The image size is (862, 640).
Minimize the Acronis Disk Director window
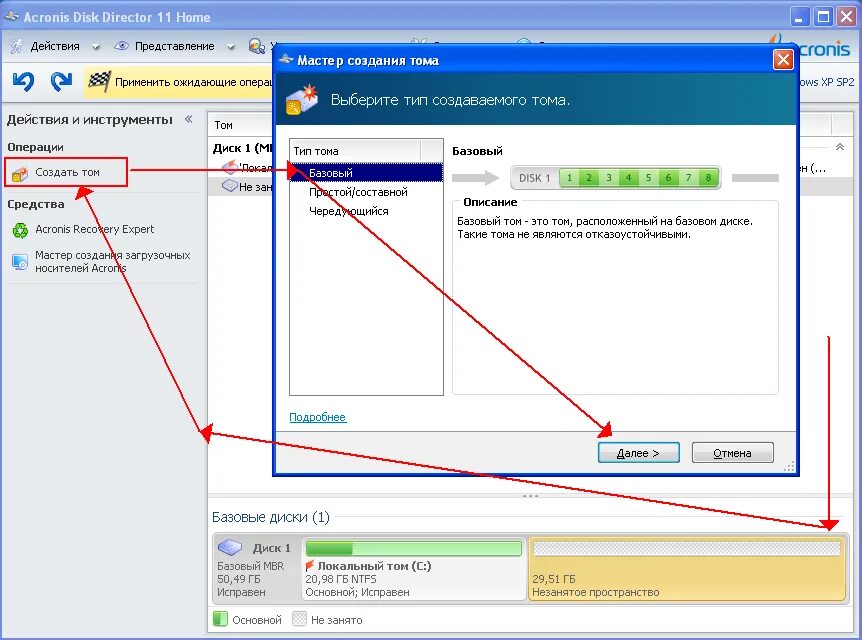[x=800, y=17]
